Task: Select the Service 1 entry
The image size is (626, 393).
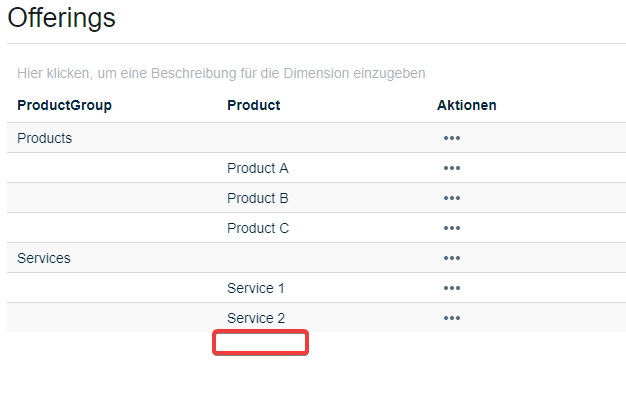Action: pos(256,288)
